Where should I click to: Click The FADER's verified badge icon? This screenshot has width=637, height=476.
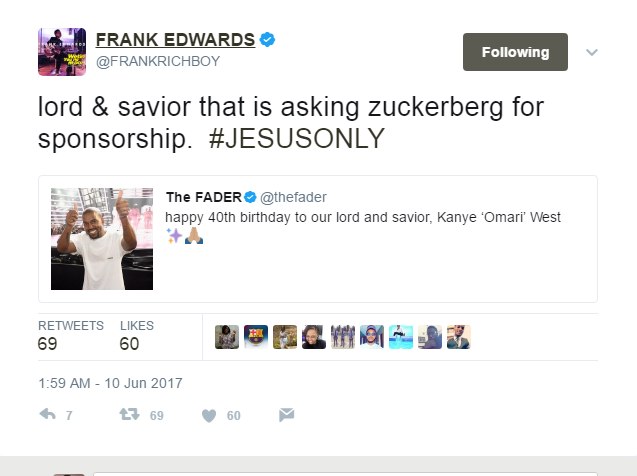[x=252, y=198]
